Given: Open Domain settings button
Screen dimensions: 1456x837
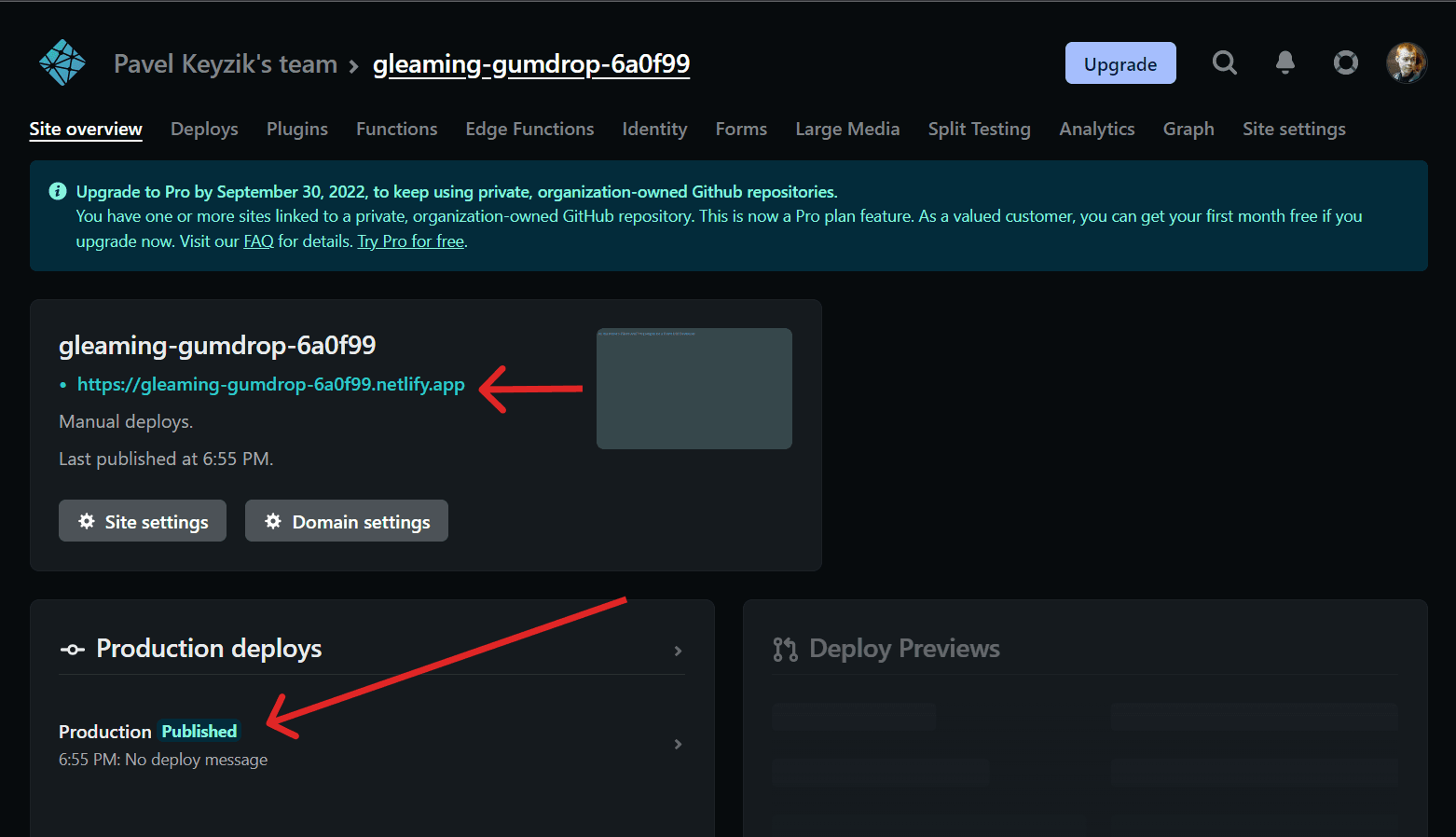Looking at the screenshot, I should click(347, 521).
